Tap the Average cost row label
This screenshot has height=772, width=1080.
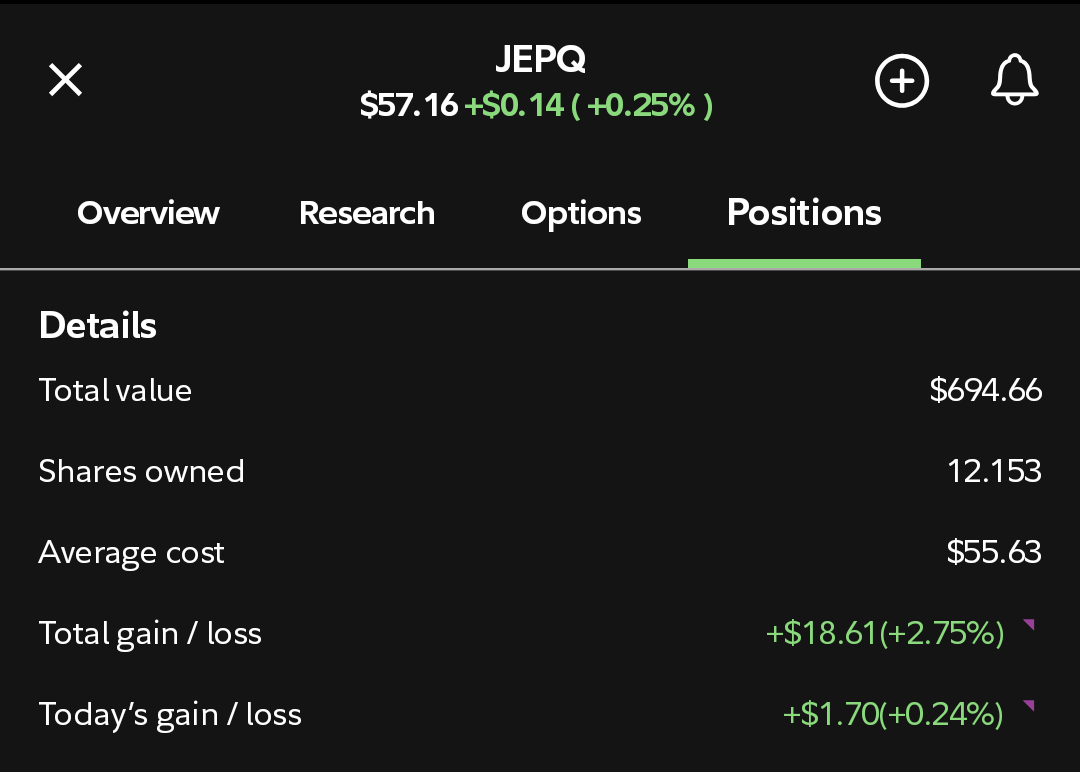[x=132, y=553]
